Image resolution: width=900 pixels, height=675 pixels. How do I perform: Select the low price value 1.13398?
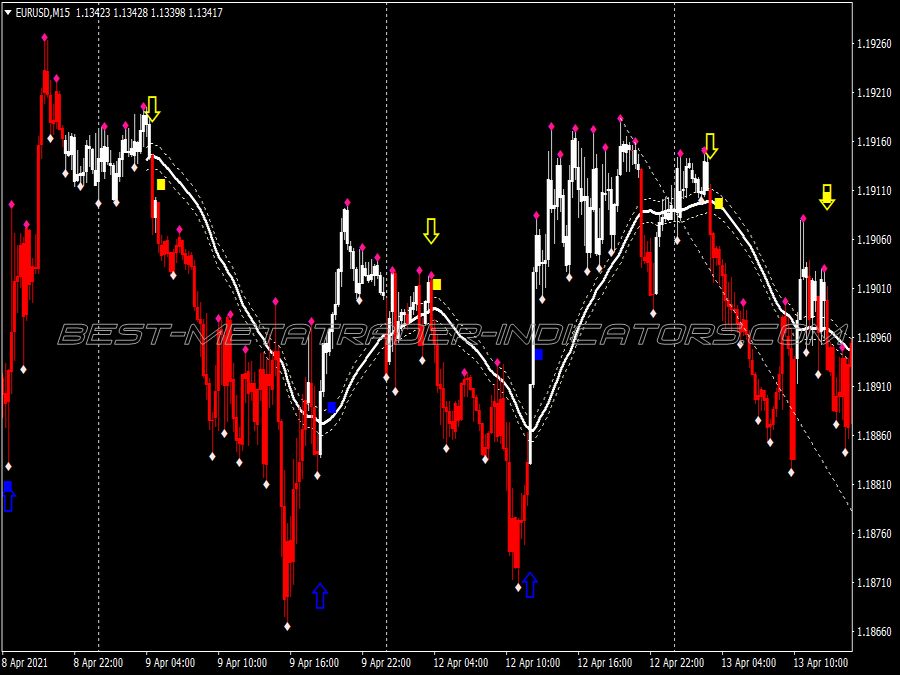(168, 13)
